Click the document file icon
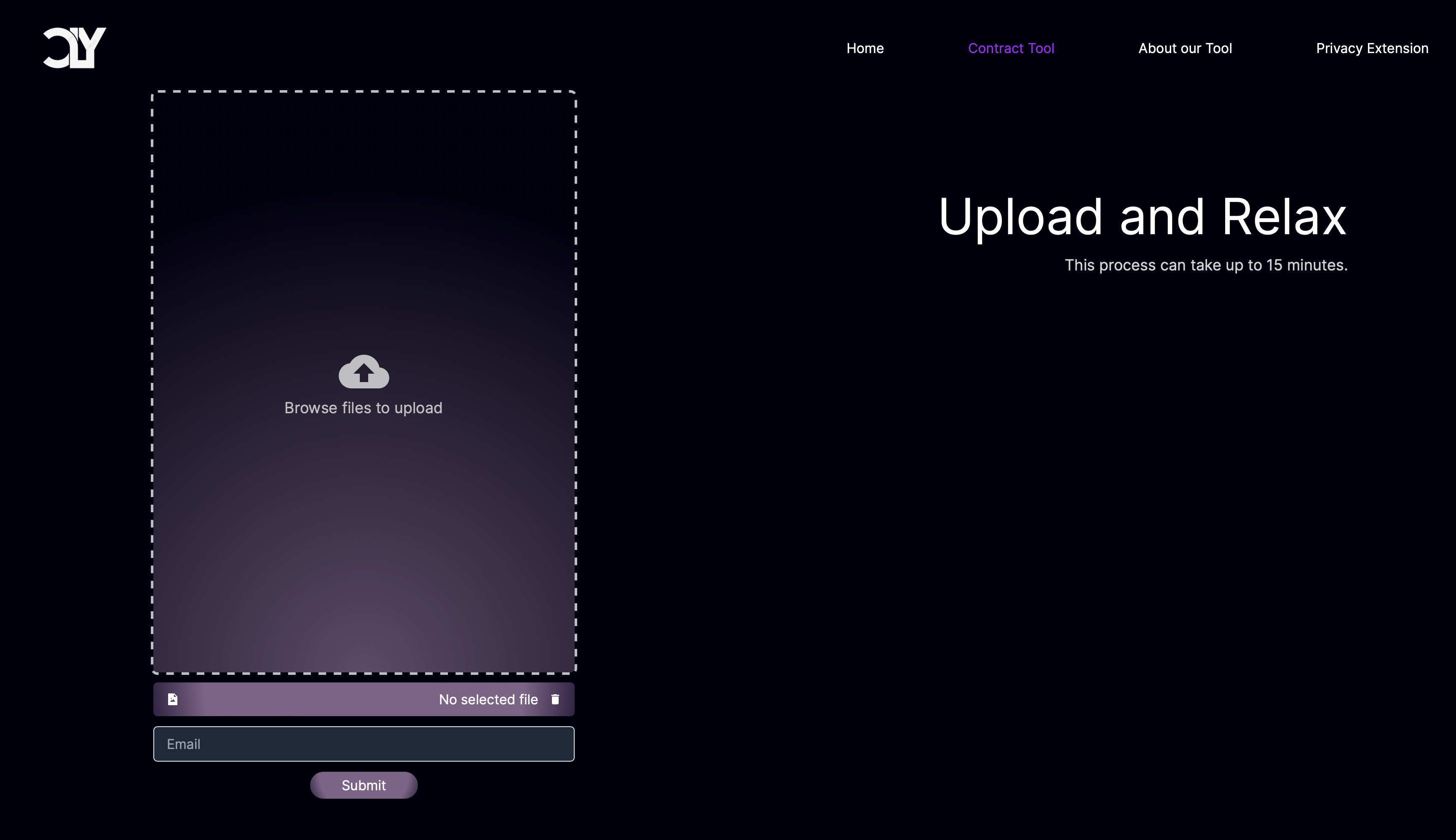This screenshot has width=1456, height=840. point(172,699)
